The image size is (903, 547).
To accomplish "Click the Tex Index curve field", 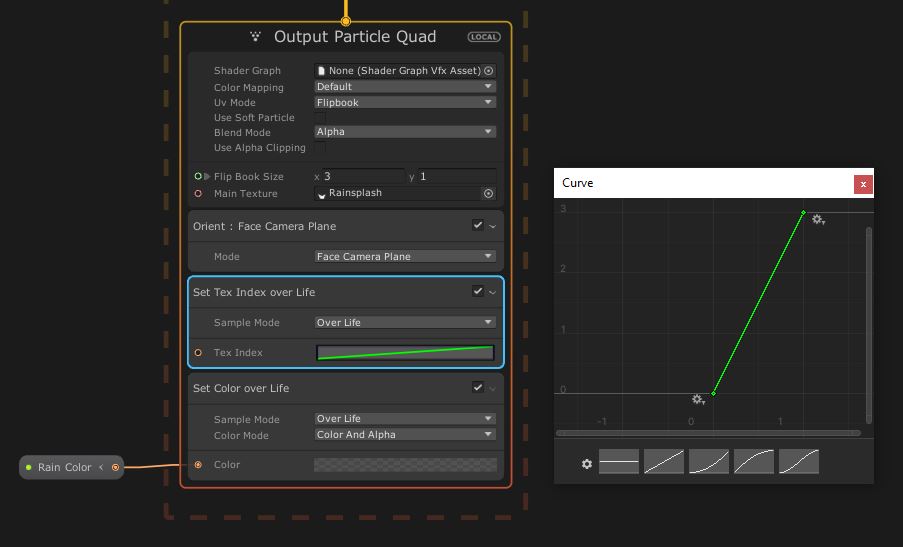I will [405, 353].
